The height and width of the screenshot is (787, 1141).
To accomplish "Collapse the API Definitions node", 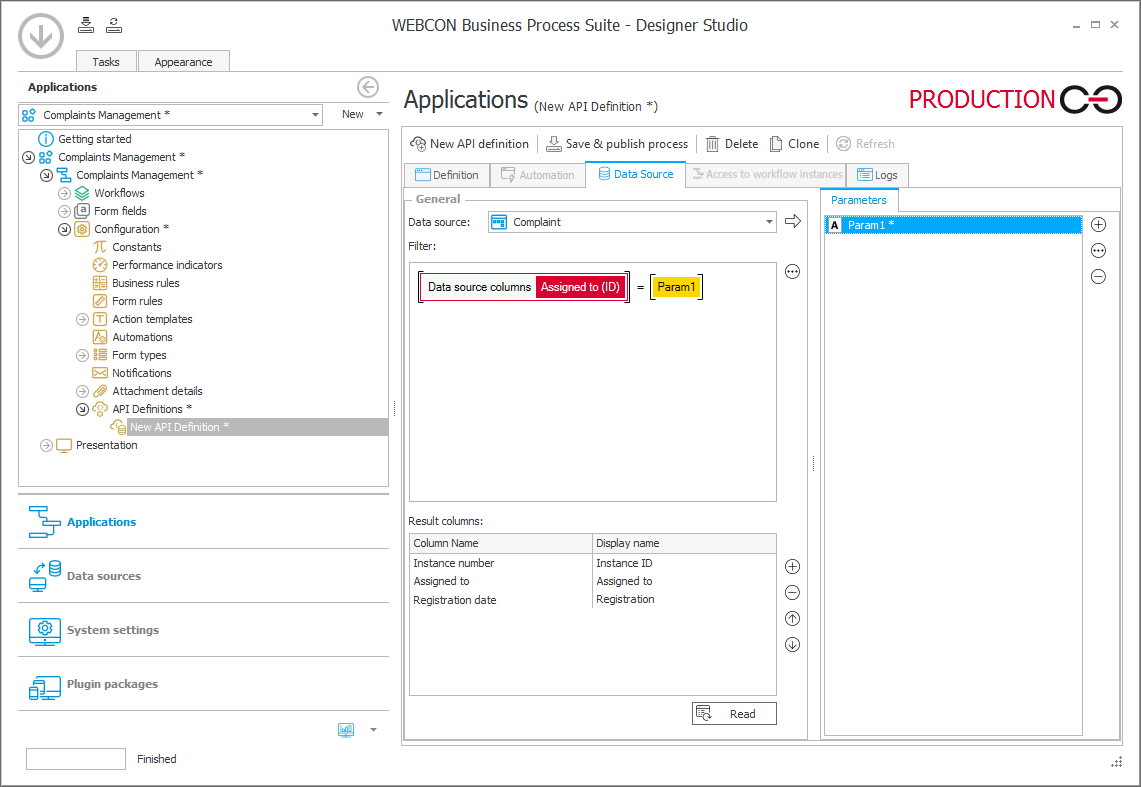I will (82, 410).
